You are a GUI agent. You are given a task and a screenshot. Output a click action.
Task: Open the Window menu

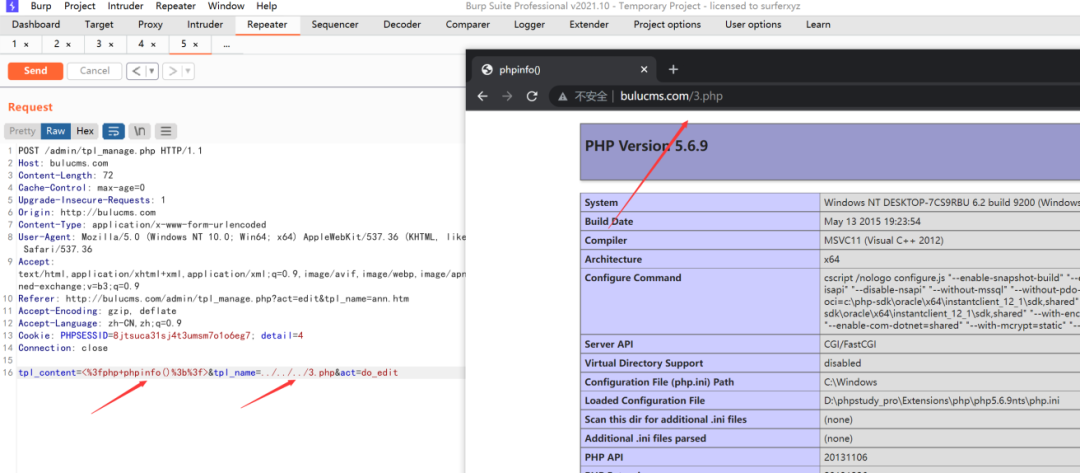[226, 6]
